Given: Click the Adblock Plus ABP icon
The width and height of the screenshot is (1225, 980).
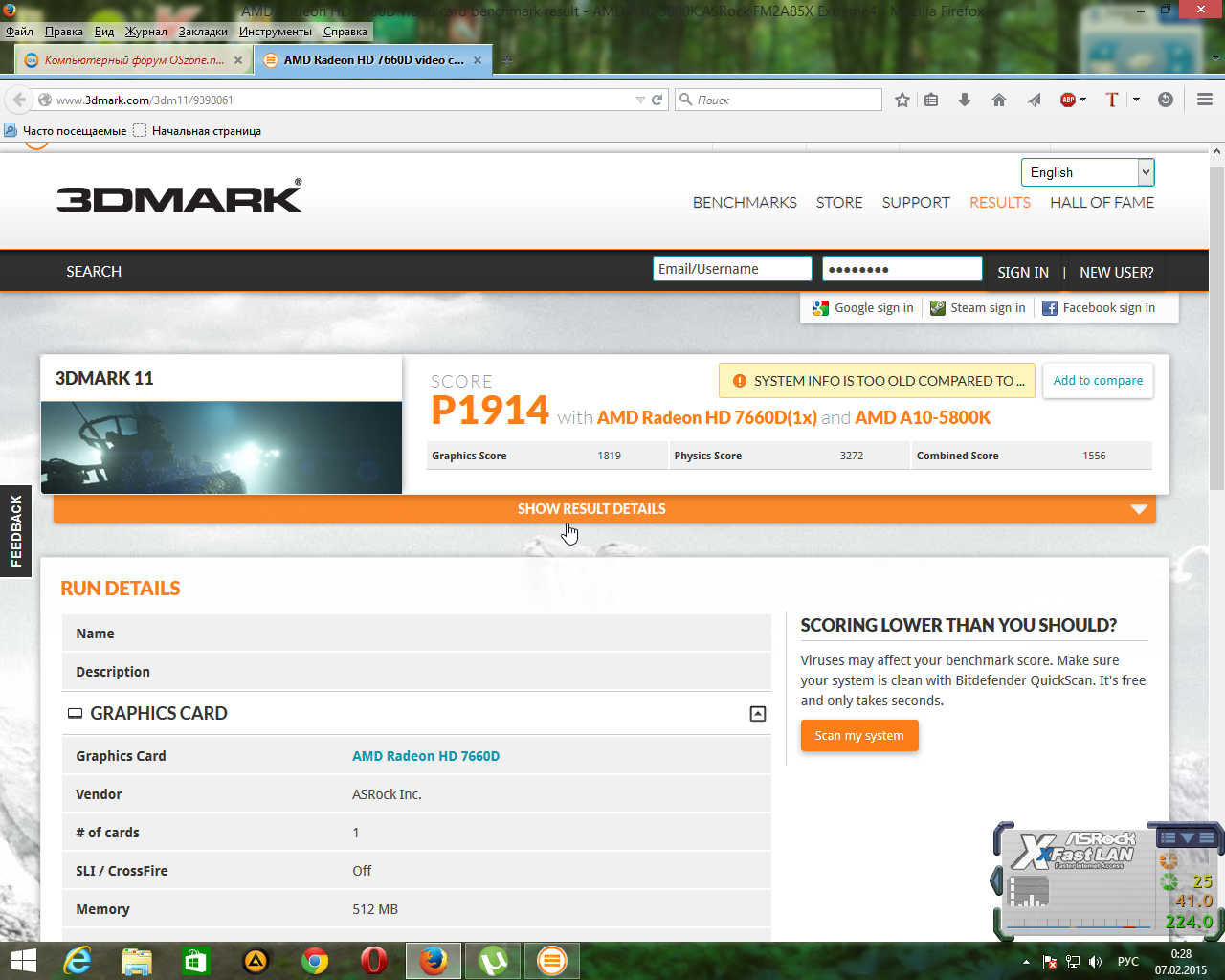Looking at the screenshot, I should coord(1068,100).
